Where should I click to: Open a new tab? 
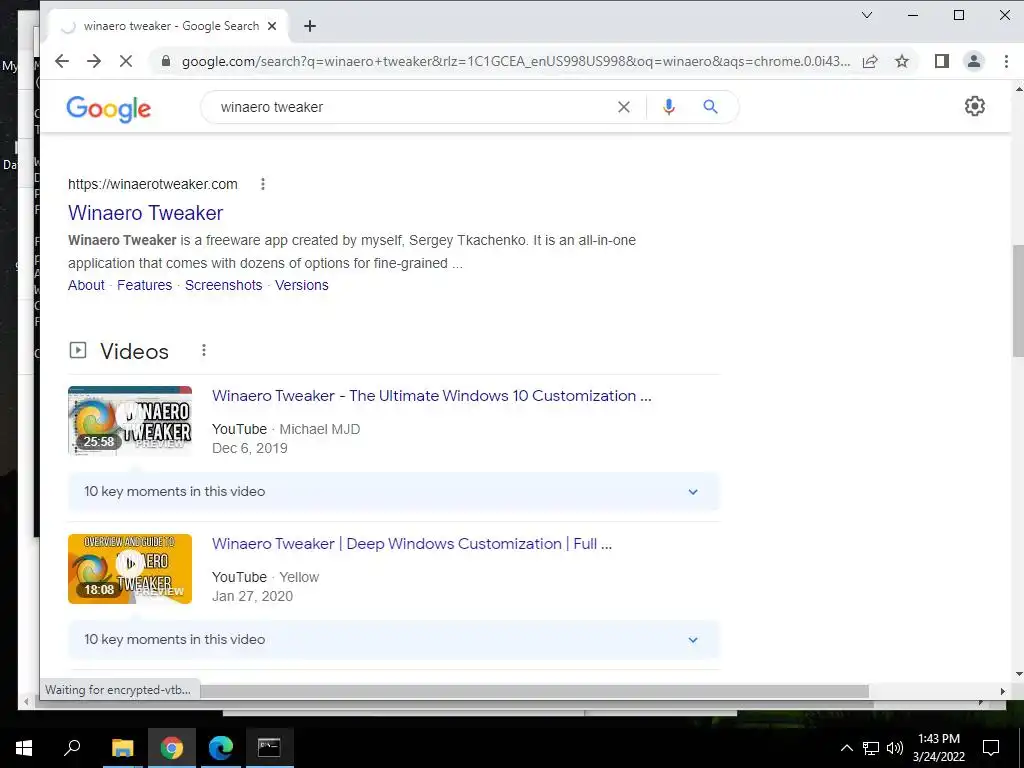point(310,26)
